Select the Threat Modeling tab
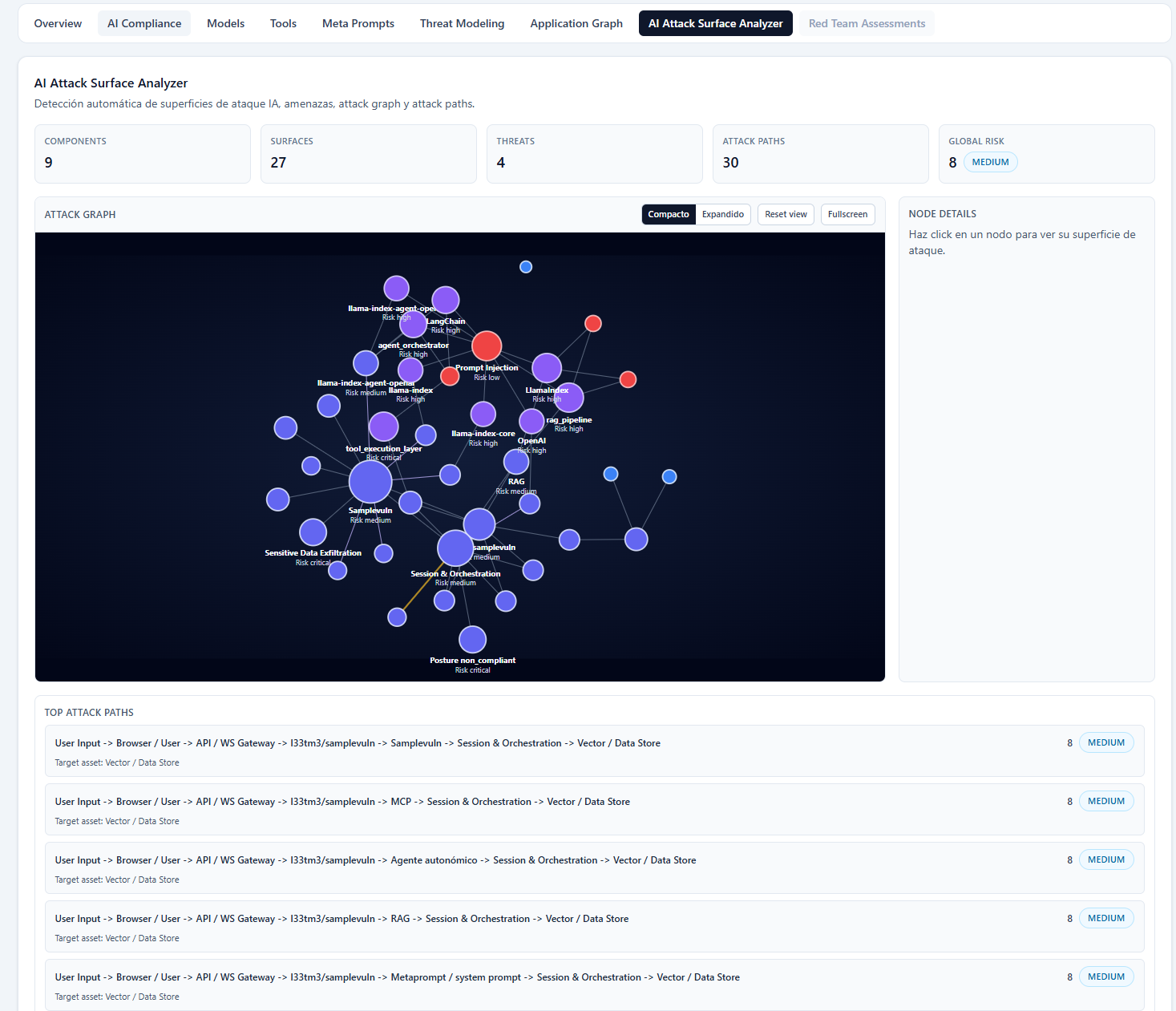The width and height of the screenshot is (1176, 1011). click(462, 23)
